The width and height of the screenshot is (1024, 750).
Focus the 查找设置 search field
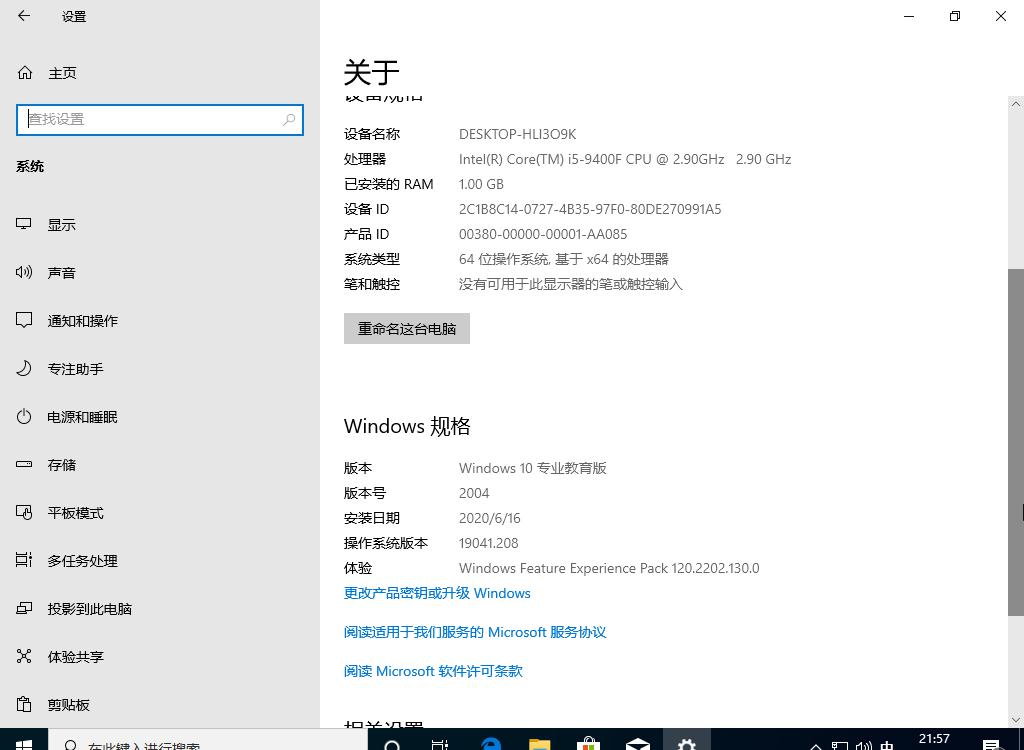tap(160, 120)
